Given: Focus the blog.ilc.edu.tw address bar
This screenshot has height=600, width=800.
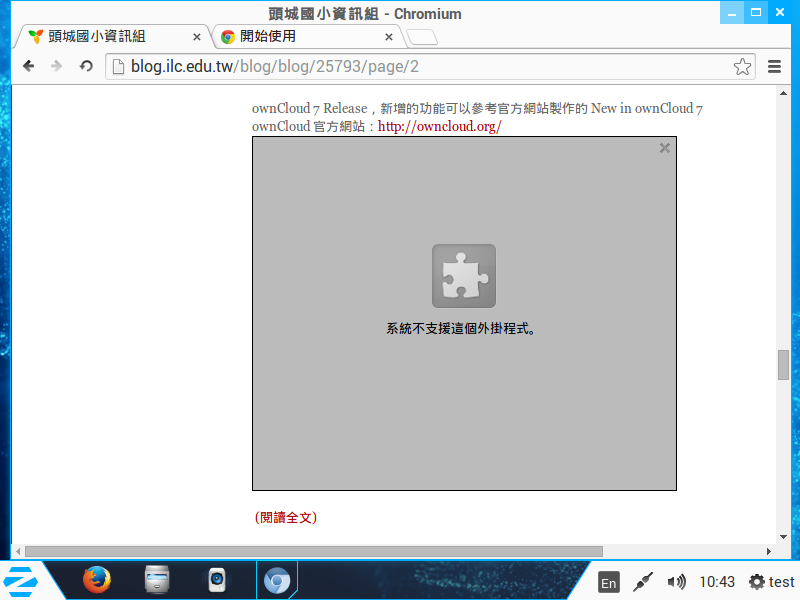Looking at the screenshot, I should (430, 66).
